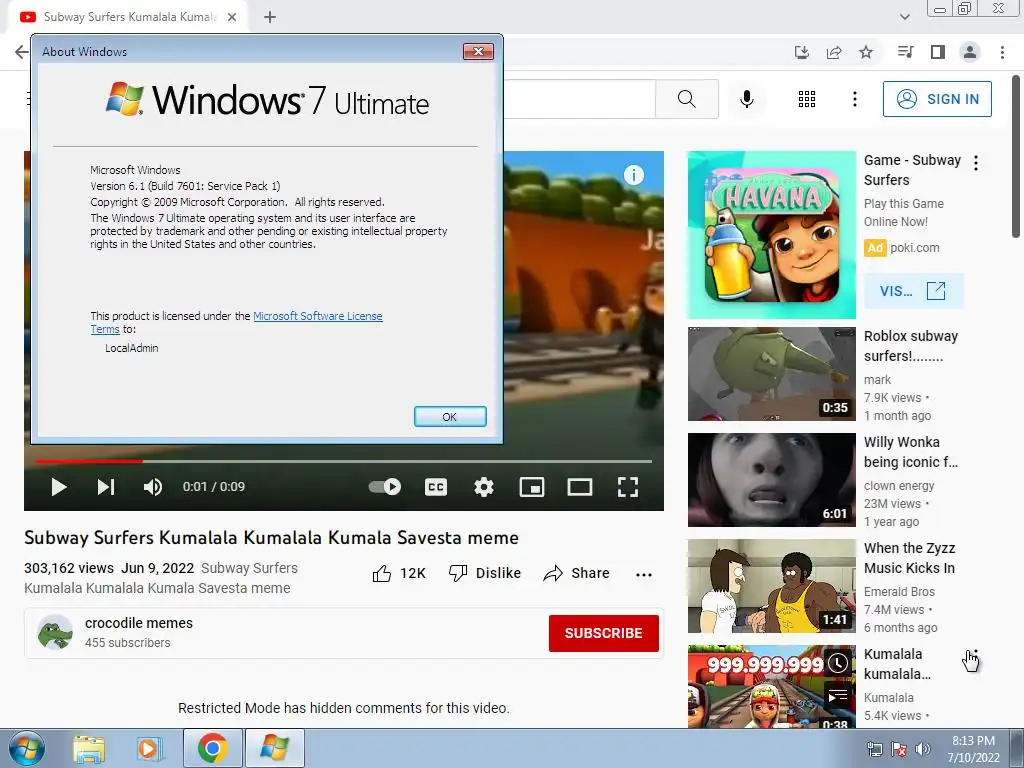Image resolution: width=1024 pixels, height=768 pixels.
Task: Switch to Chrome in the taskbar
Action: pos(212,748)
